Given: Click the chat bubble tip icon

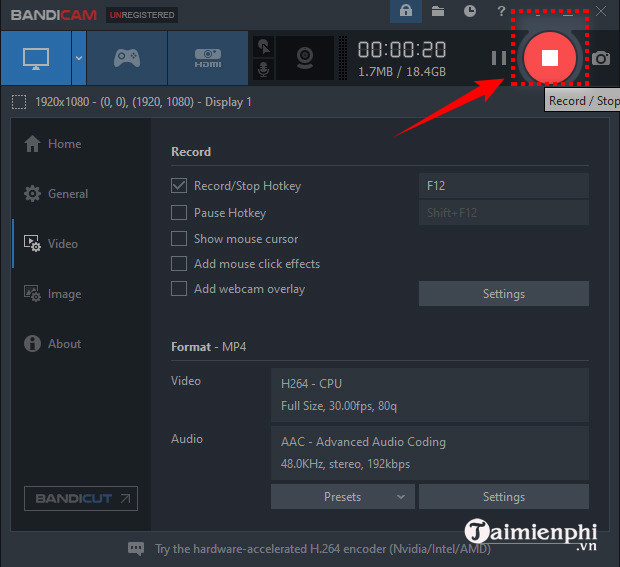Looking at the screenshot, I should click(136, 549).
